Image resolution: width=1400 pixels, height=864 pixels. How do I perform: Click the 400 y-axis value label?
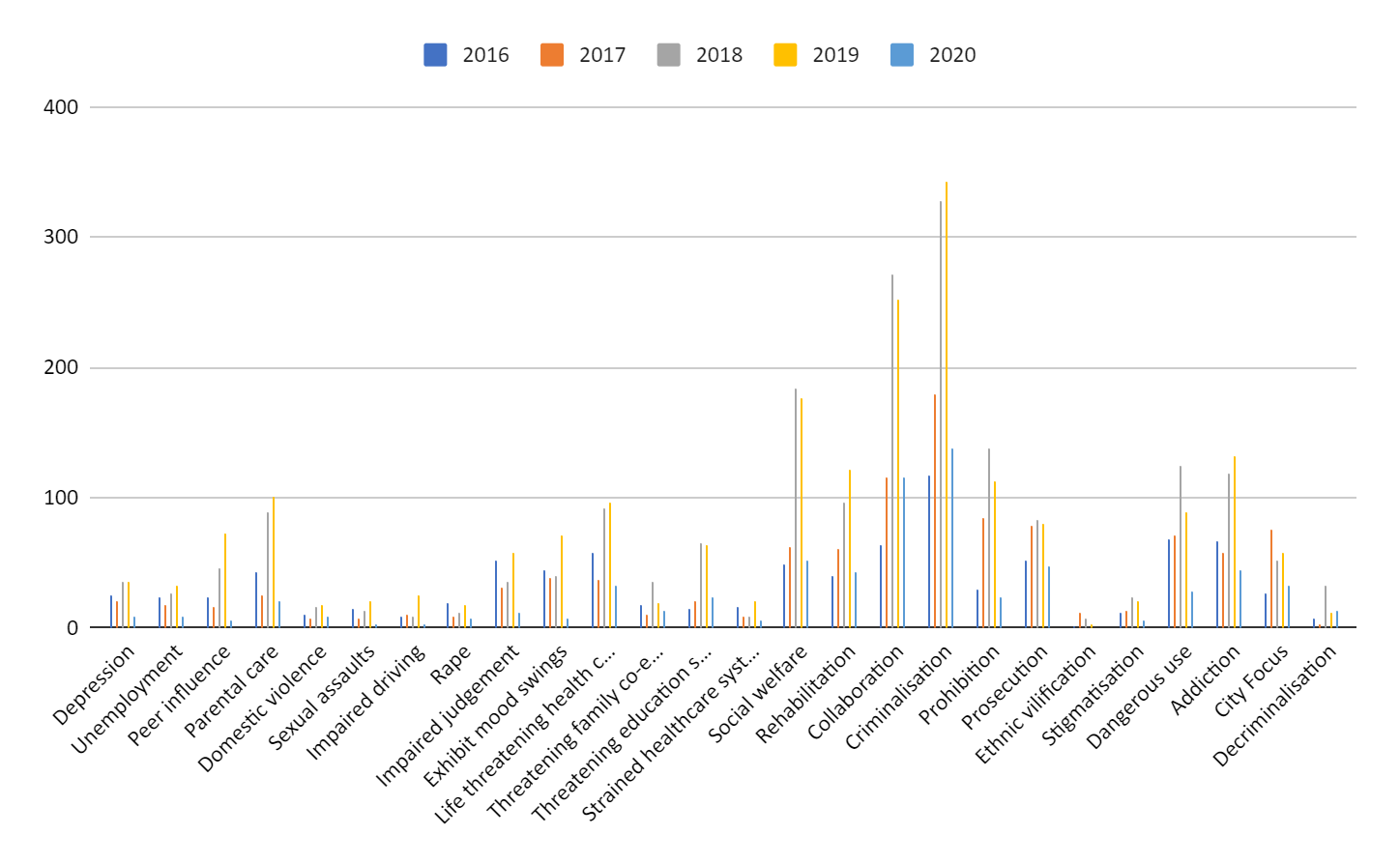[61, 107]
